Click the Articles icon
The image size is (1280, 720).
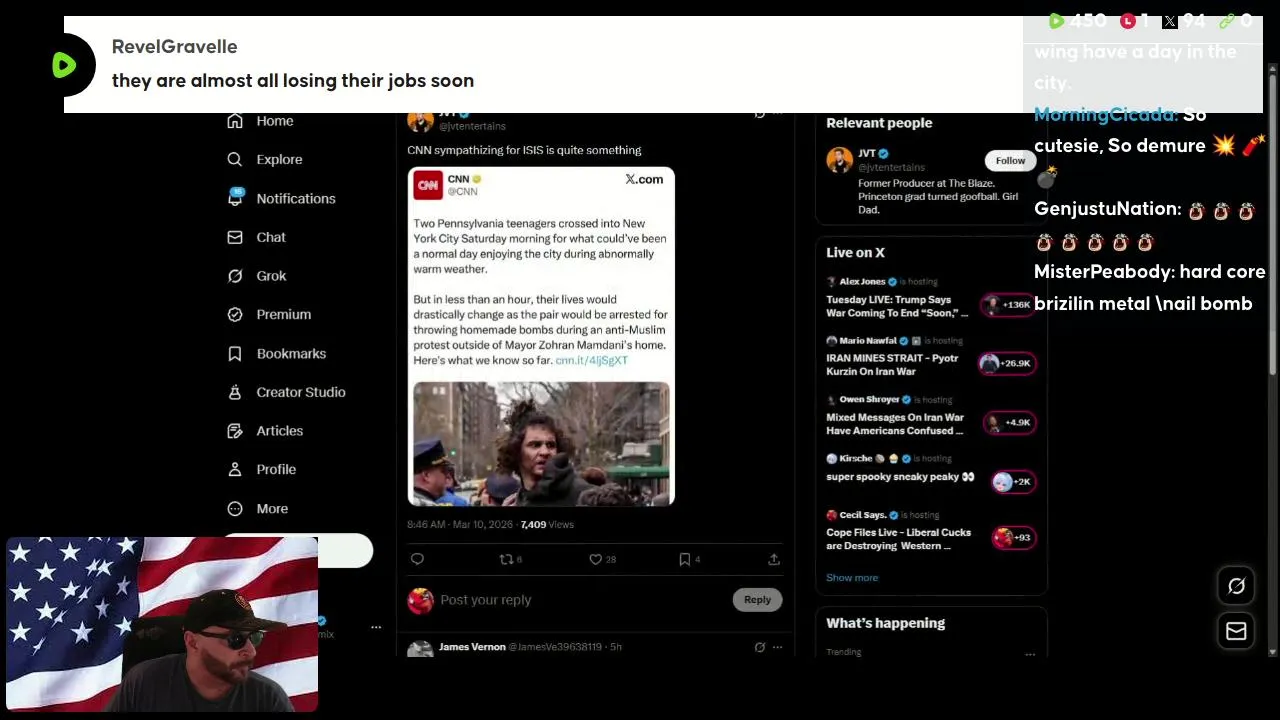pos(235,431)
